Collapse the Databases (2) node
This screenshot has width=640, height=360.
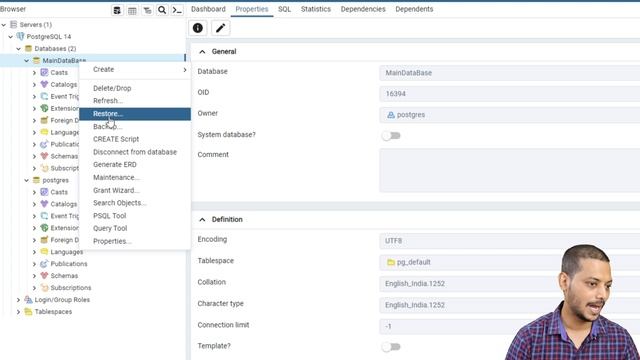[18, 48]
